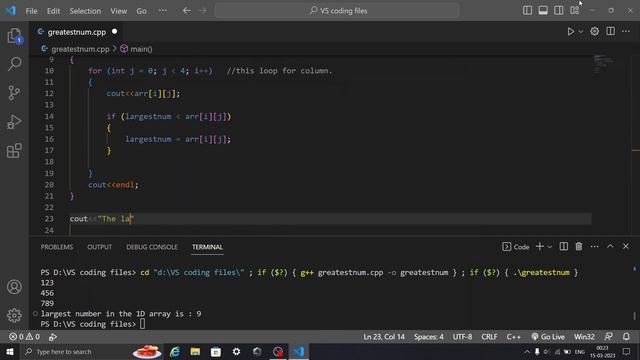The height and width of the screenshot is (360, 640).
Task: Switch to the DEBUG CONSOLE tab
Action: 152,247
